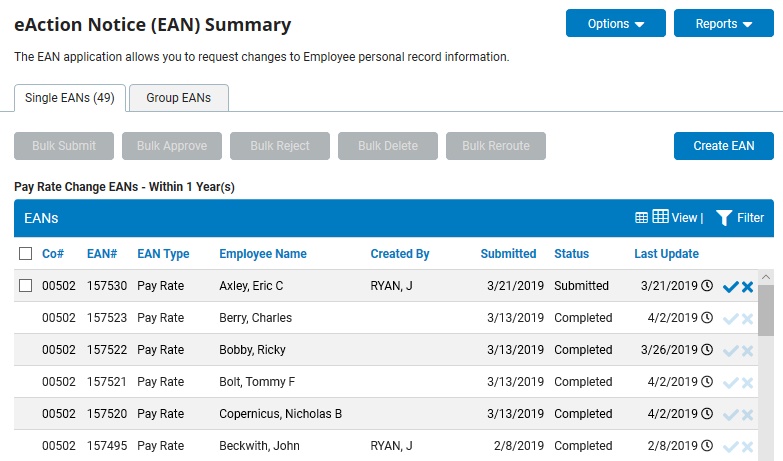
Task: Open the Filter funnel icon
Action: coord(724,218)
